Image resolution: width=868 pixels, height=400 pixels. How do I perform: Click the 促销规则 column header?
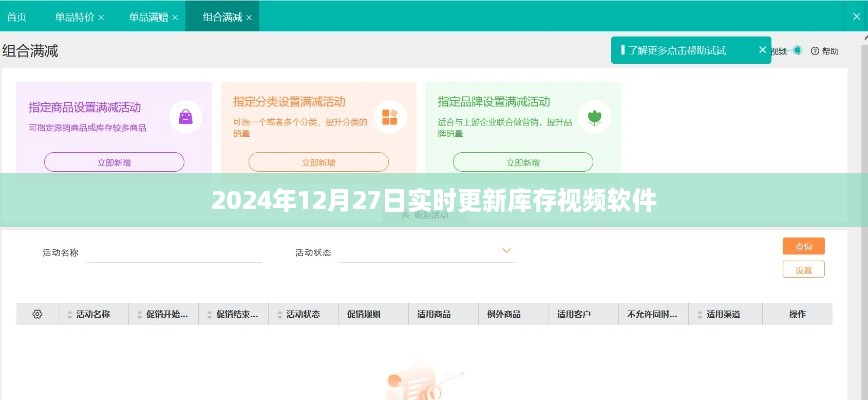pos(364,314)
